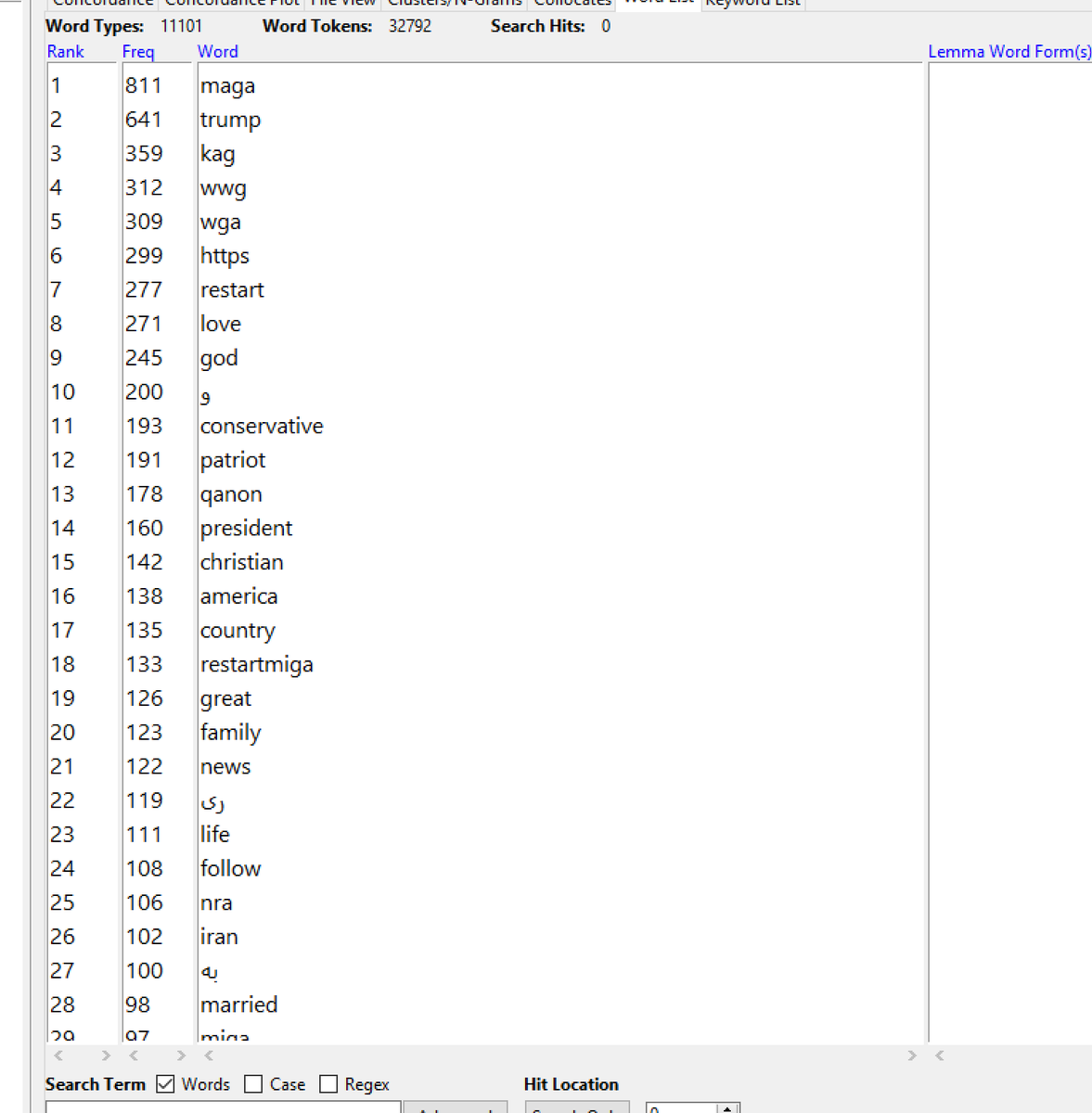Click the Word column header

(x=218, y=52)
